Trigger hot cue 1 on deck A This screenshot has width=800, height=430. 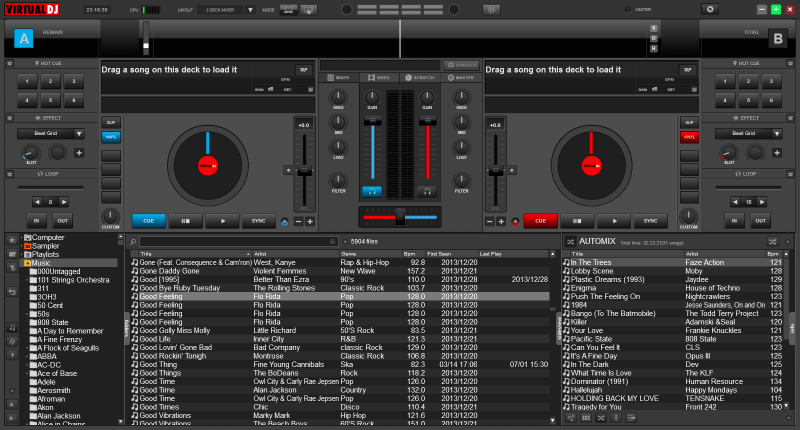[27, 81]
